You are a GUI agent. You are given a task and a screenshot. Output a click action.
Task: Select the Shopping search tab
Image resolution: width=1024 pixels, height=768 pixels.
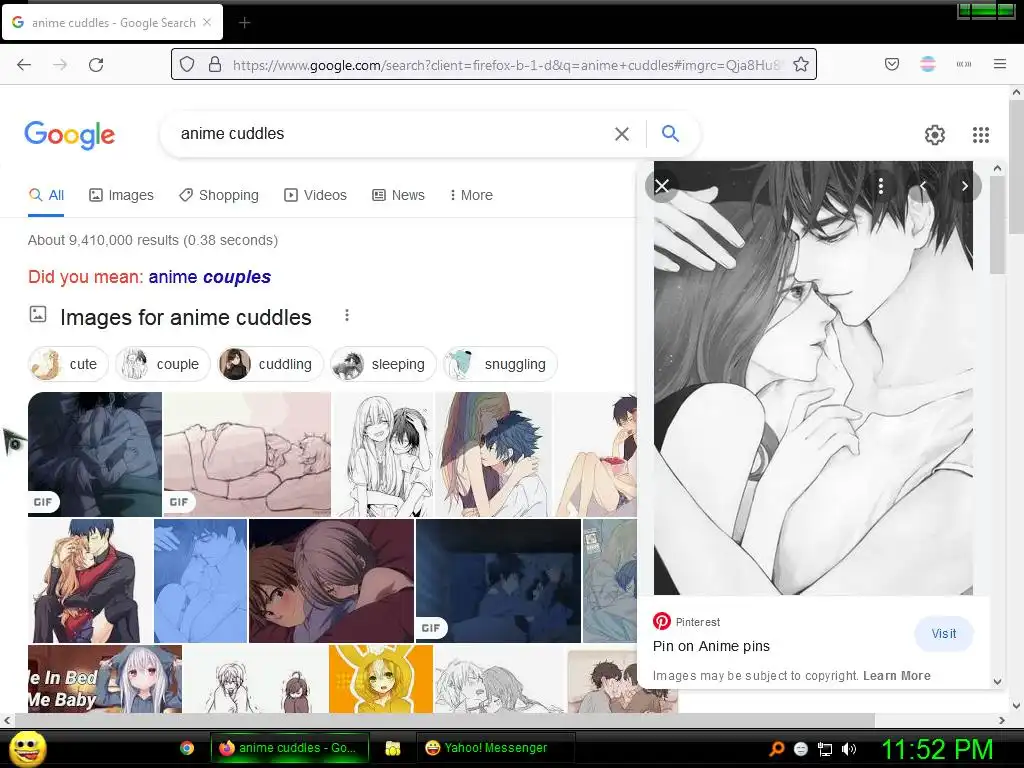219,195
